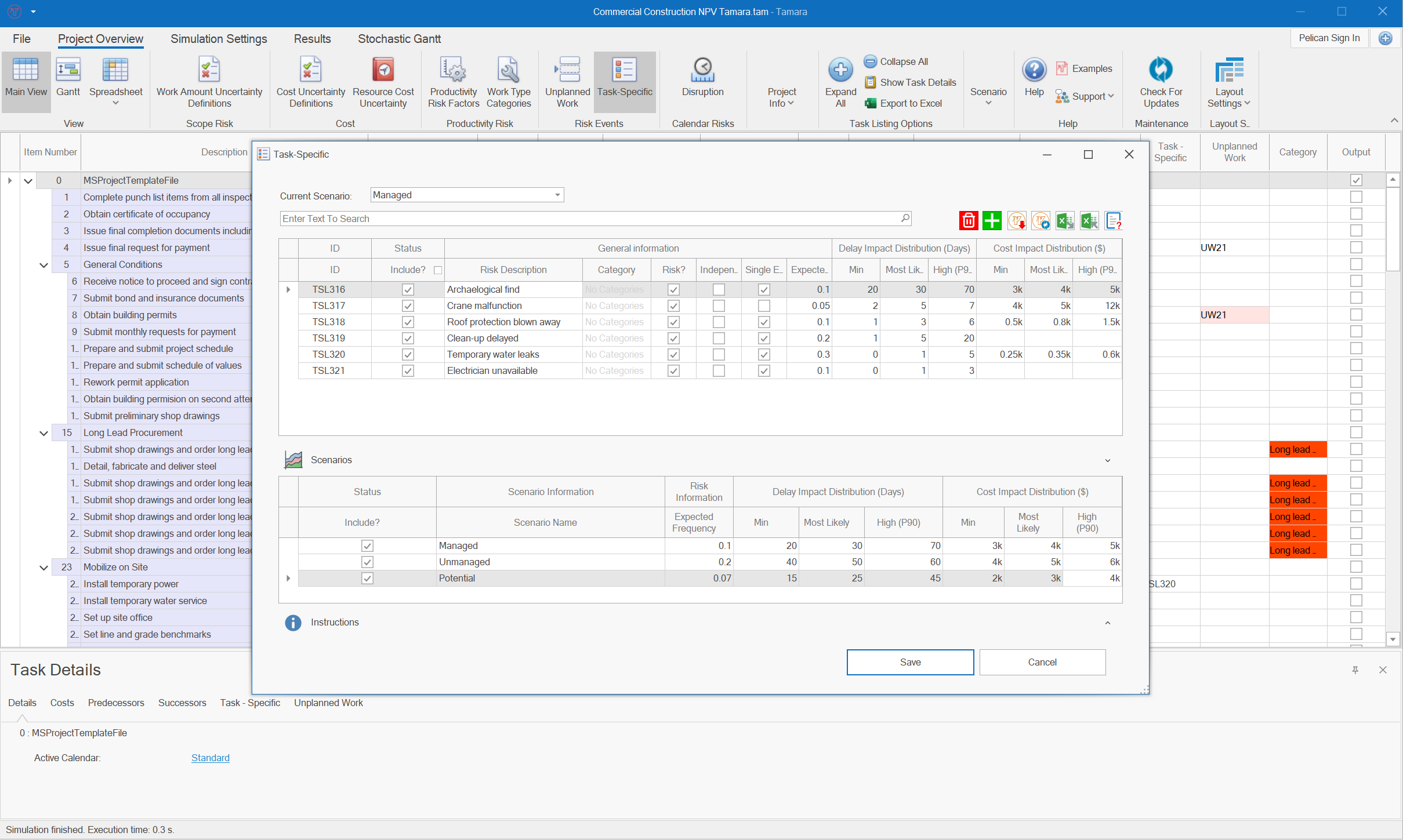Screen dimensions: 1403x840
Task: Open the Costs tab in Task Details
Action: [x=62, y=703]
